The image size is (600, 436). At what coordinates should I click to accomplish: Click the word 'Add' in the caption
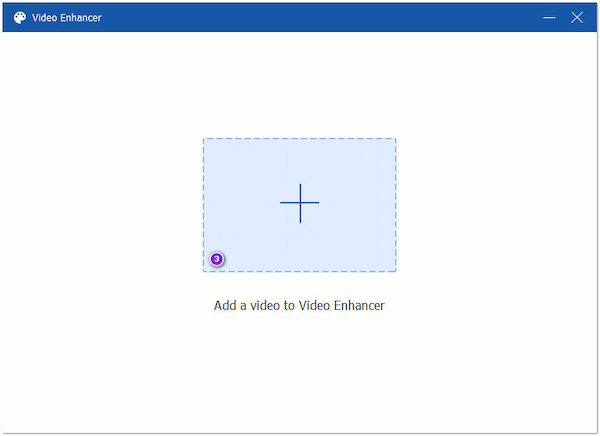(226, 306)
